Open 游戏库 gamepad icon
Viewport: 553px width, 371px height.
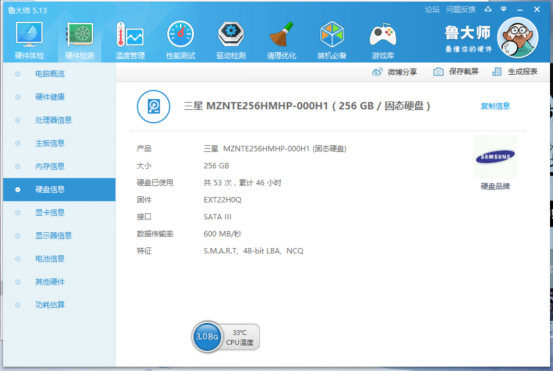coord(383,35)
